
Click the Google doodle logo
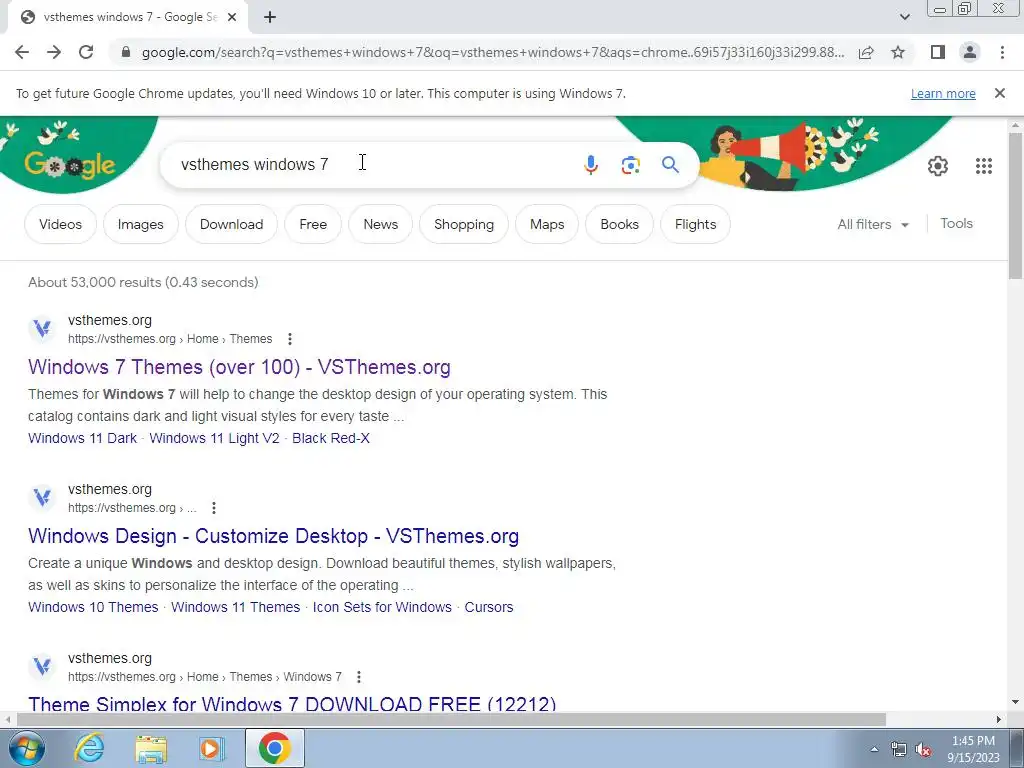(70, 165)
